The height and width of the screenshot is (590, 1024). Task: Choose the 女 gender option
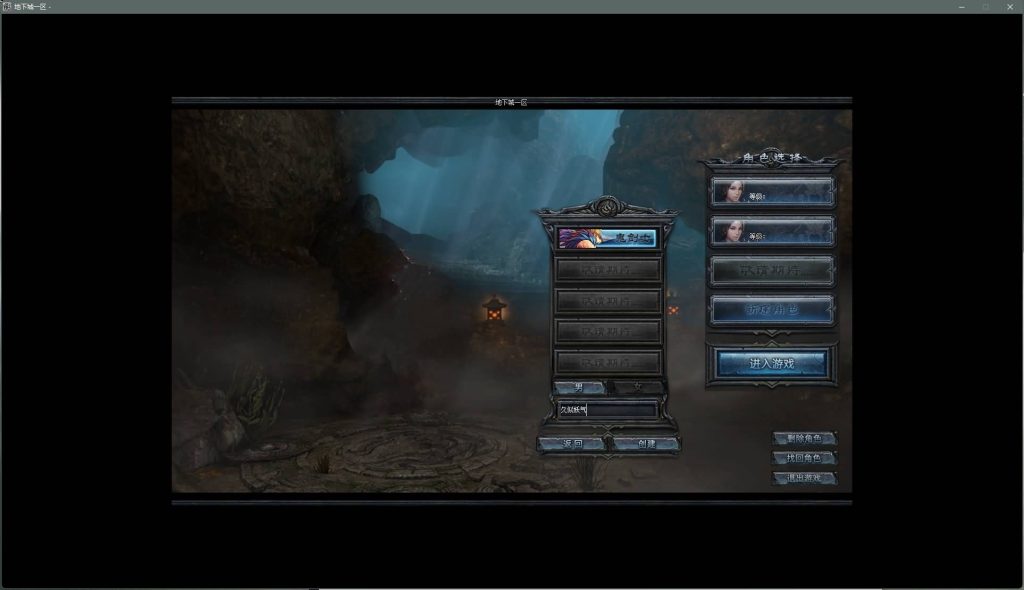coord(637,387)
